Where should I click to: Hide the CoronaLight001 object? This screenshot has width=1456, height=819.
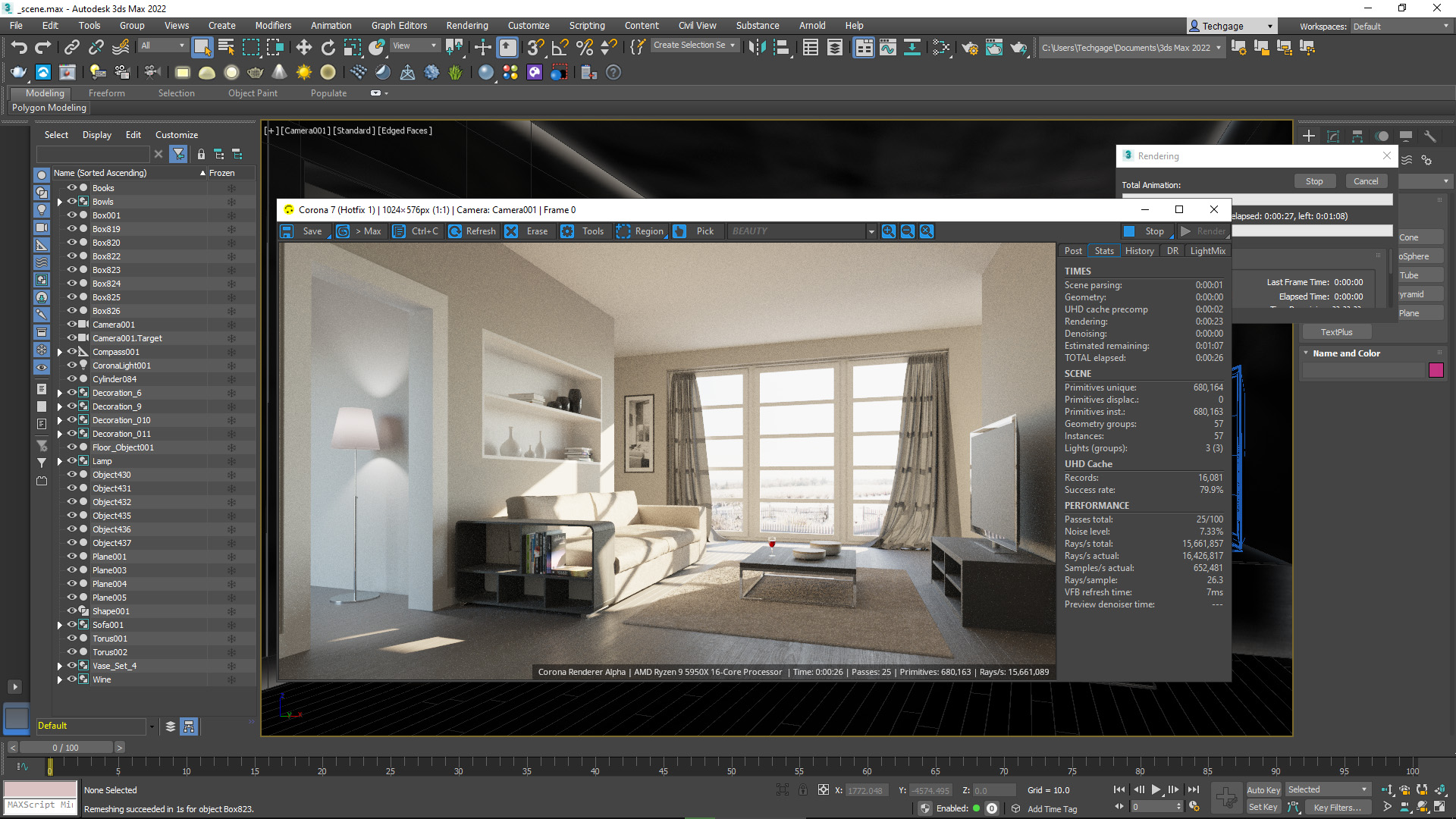pyautogui.click(x=72, y=365)
